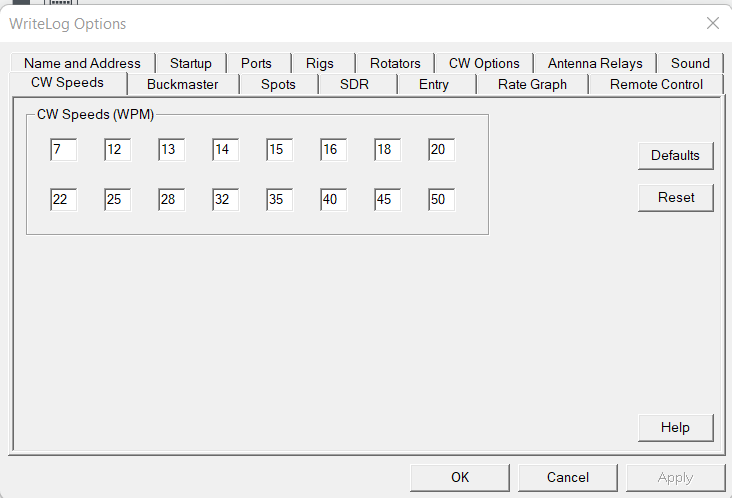732x498 pixels.
Task: Close the WriteLog Options window
Action: click(713, 23)
